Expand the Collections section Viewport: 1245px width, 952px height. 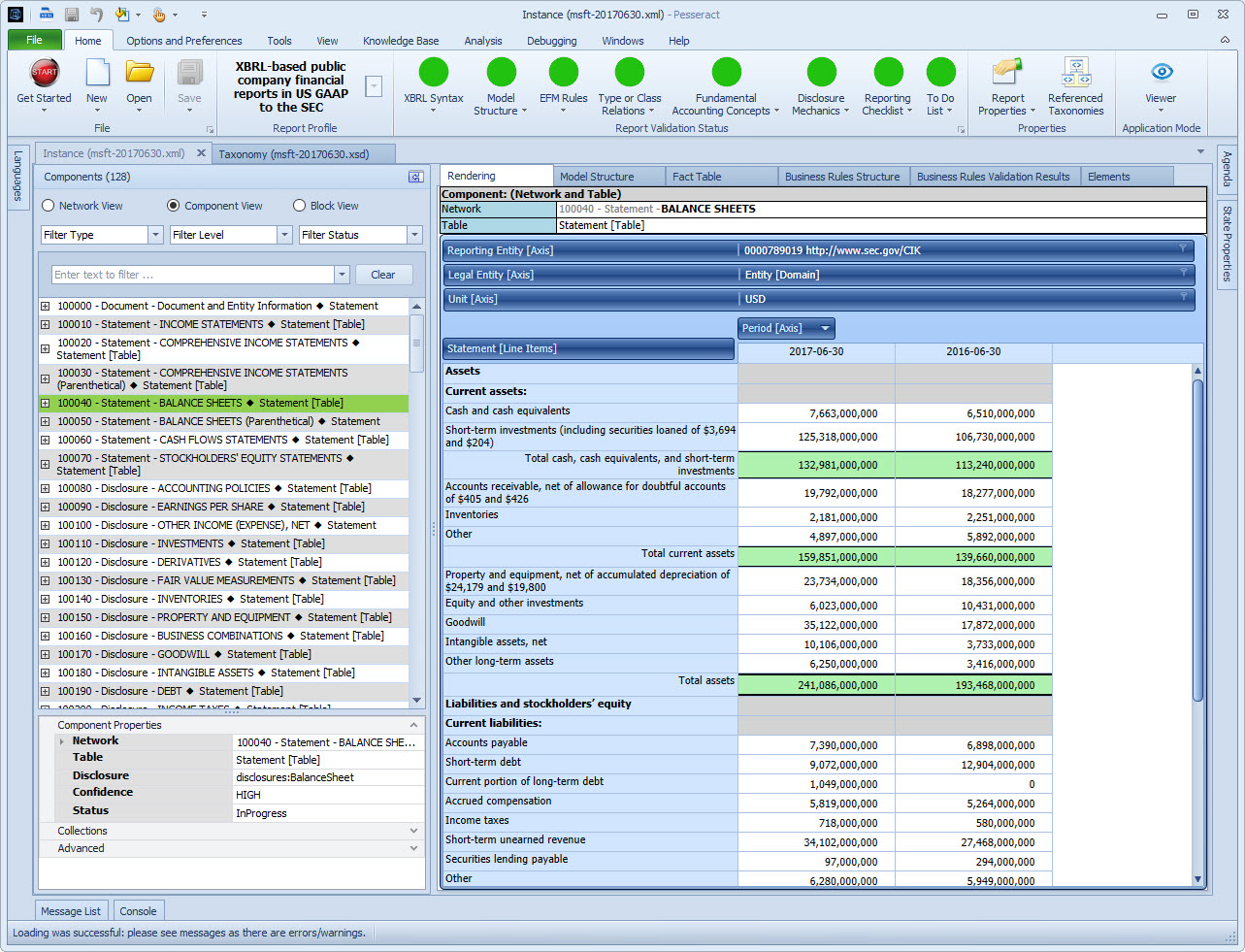pyautogui.click(x=414, y=831)
